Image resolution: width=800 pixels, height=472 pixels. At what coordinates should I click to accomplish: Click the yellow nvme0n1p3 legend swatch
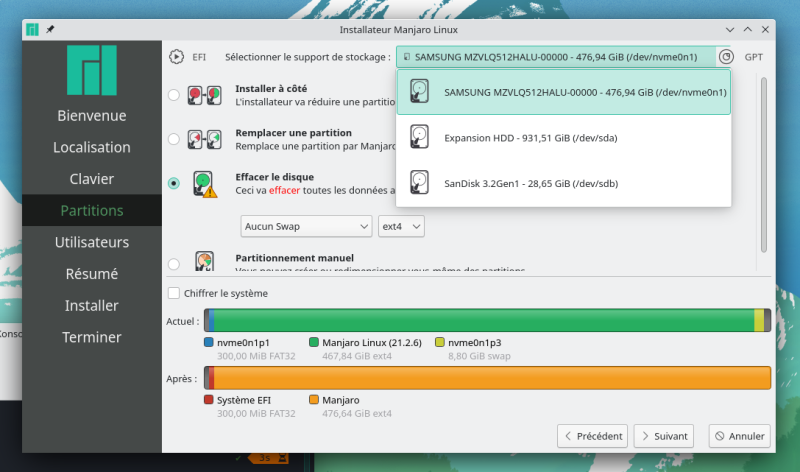point(440,342)
